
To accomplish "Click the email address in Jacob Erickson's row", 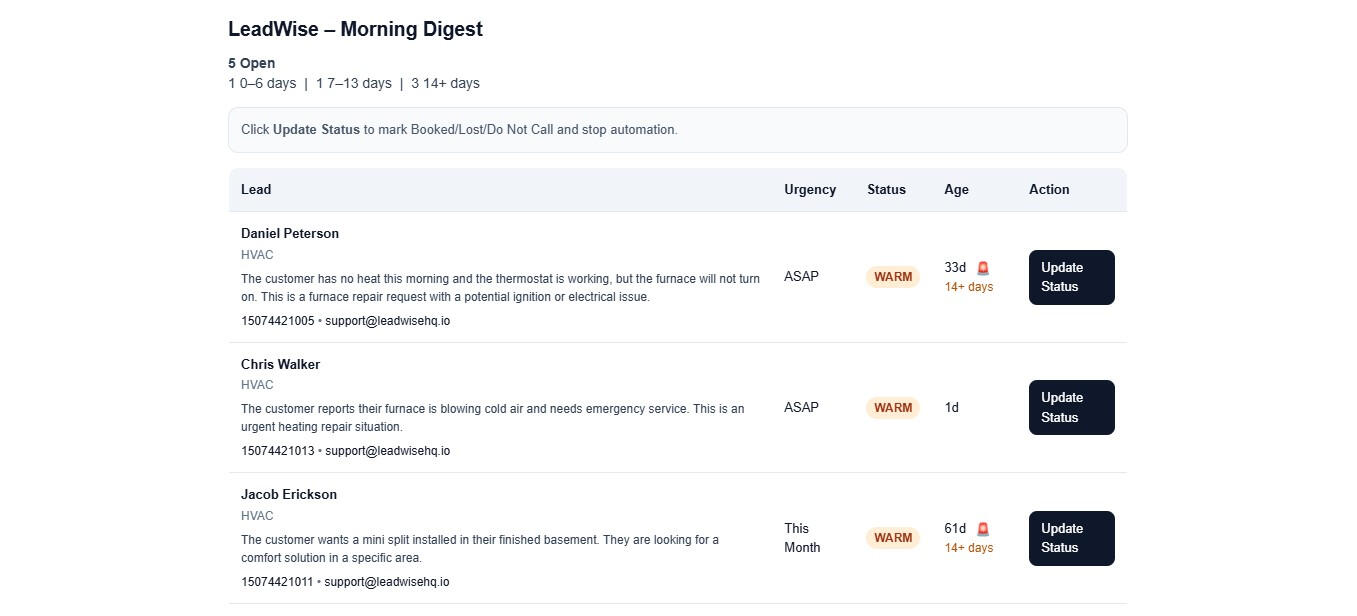I will [387, 582].
